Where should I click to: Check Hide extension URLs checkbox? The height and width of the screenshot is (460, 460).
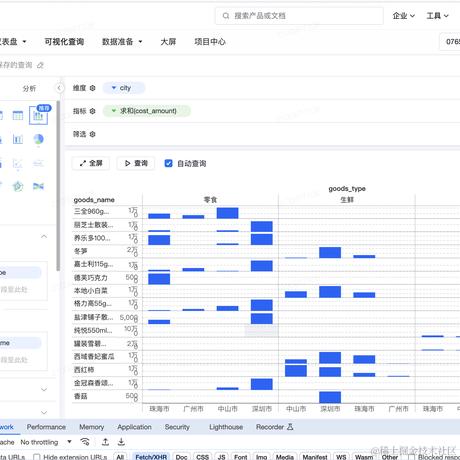tap(37, 457)
